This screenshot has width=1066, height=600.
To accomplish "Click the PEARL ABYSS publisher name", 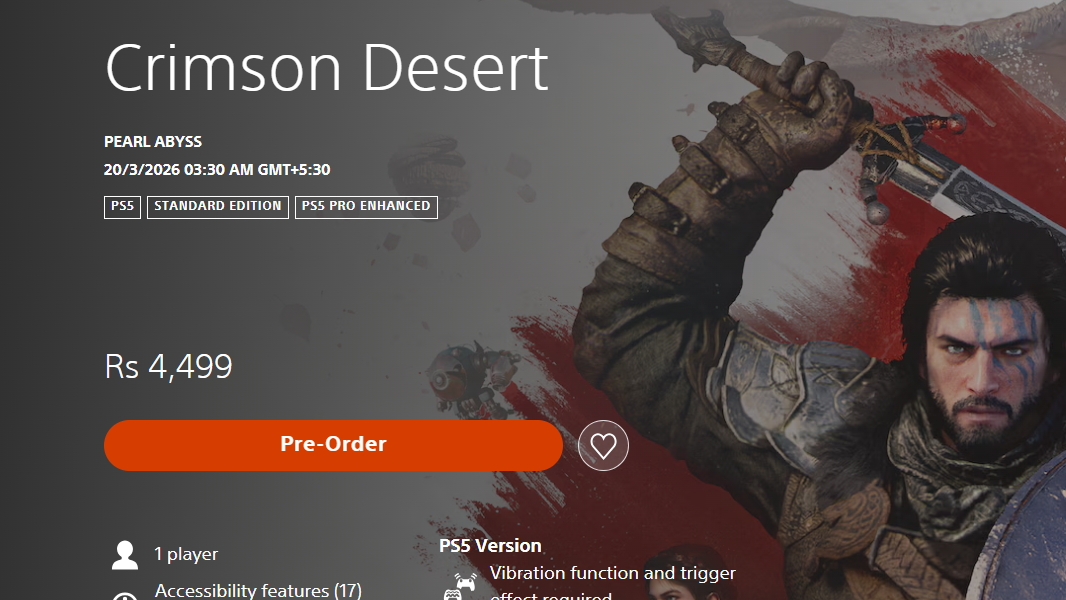I will [153, 142].
